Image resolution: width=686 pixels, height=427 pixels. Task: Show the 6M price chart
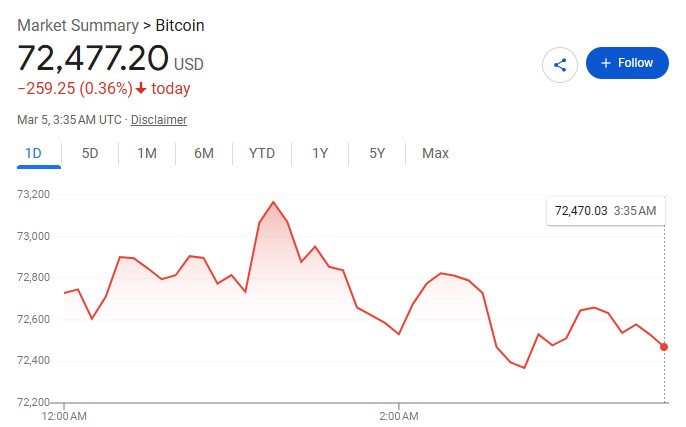[204, 153]
